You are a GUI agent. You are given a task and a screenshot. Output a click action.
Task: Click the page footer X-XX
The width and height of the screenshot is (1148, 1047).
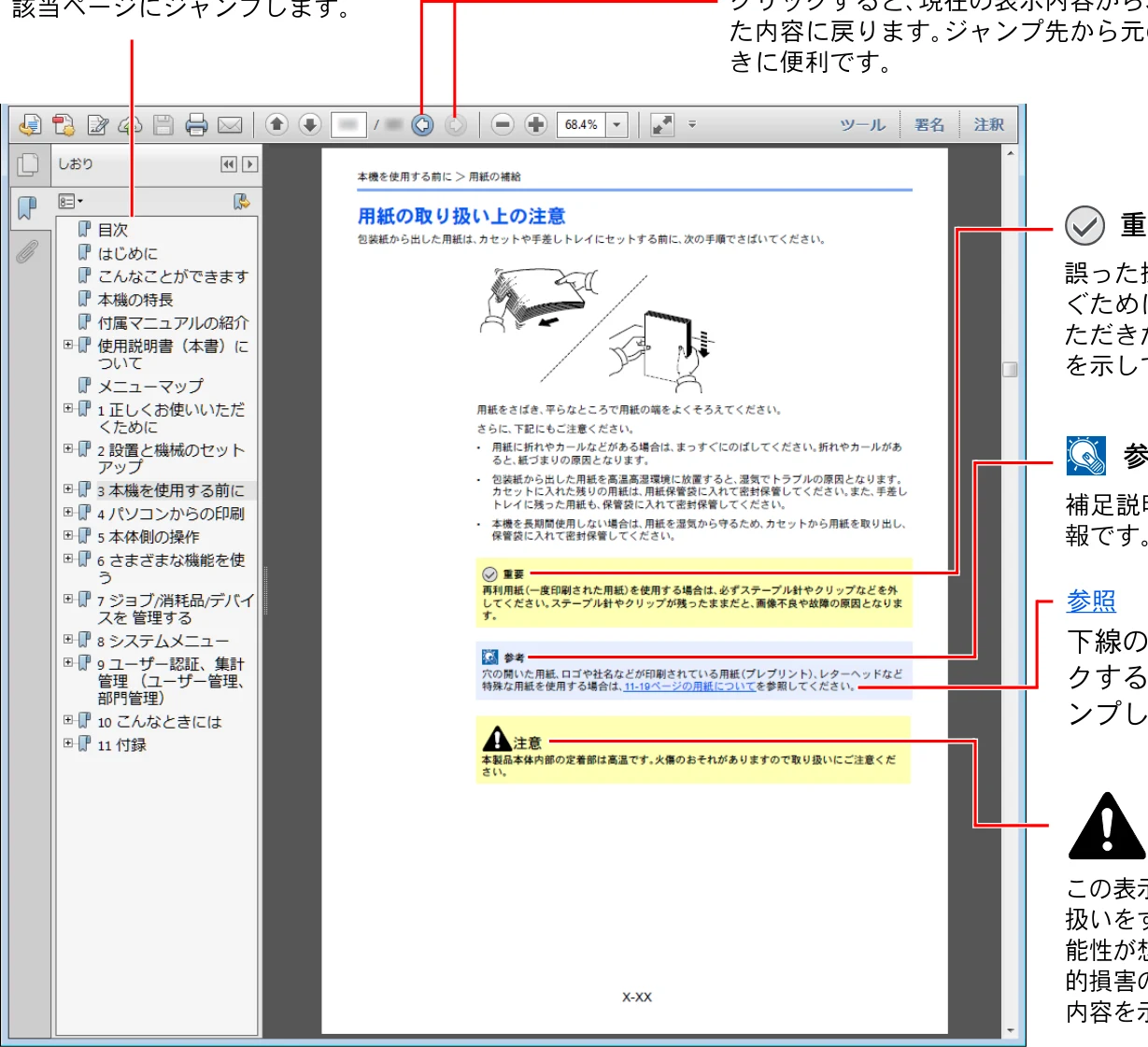pos(637,997)
